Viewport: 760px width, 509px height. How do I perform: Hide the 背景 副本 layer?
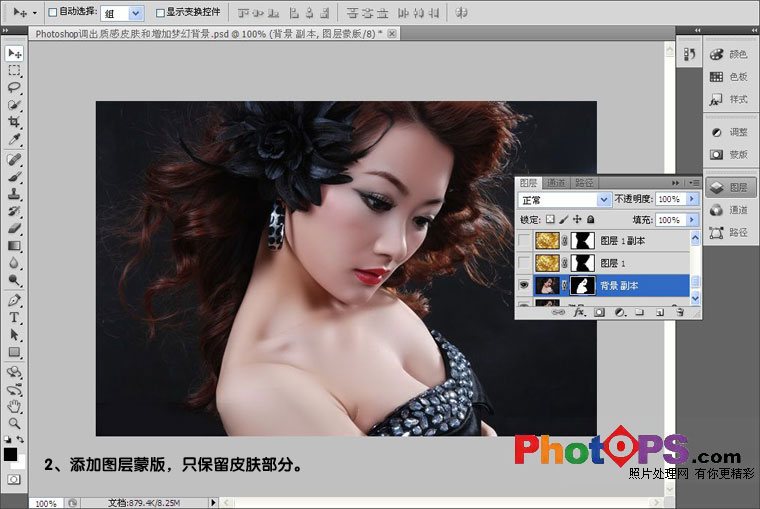point(524,286)
